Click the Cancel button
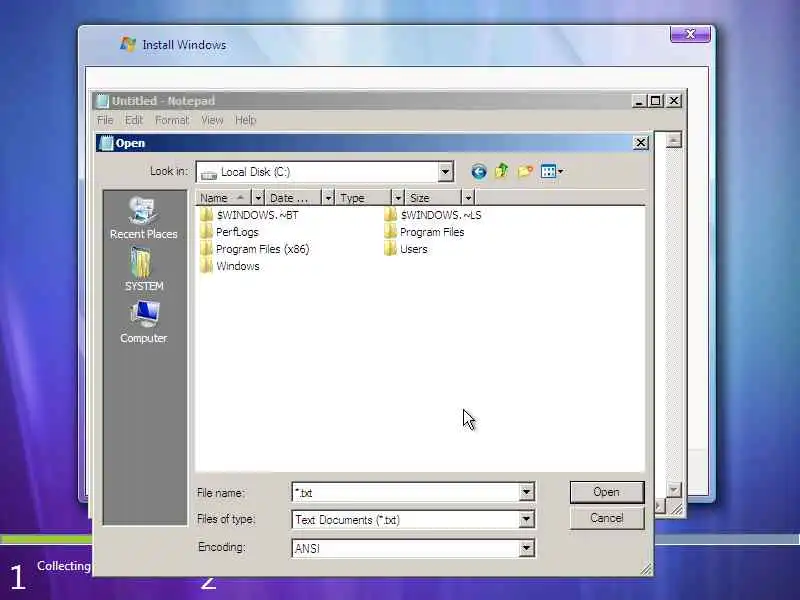 click(607, 518)
